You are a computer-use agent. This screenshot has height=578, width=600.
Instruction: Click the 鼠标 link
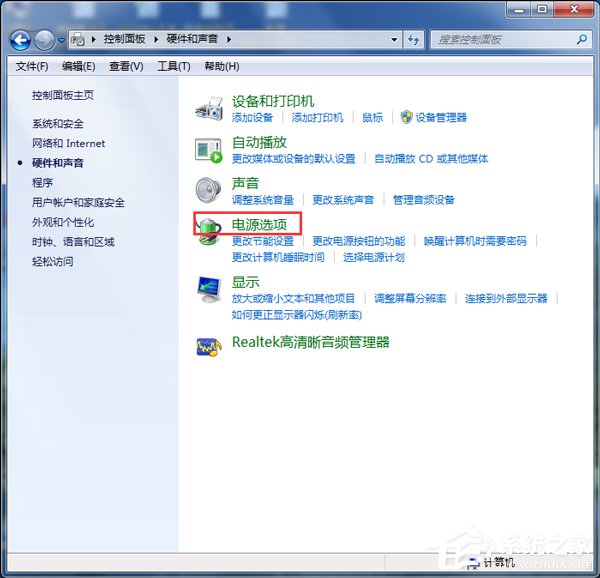click(372, 117)
